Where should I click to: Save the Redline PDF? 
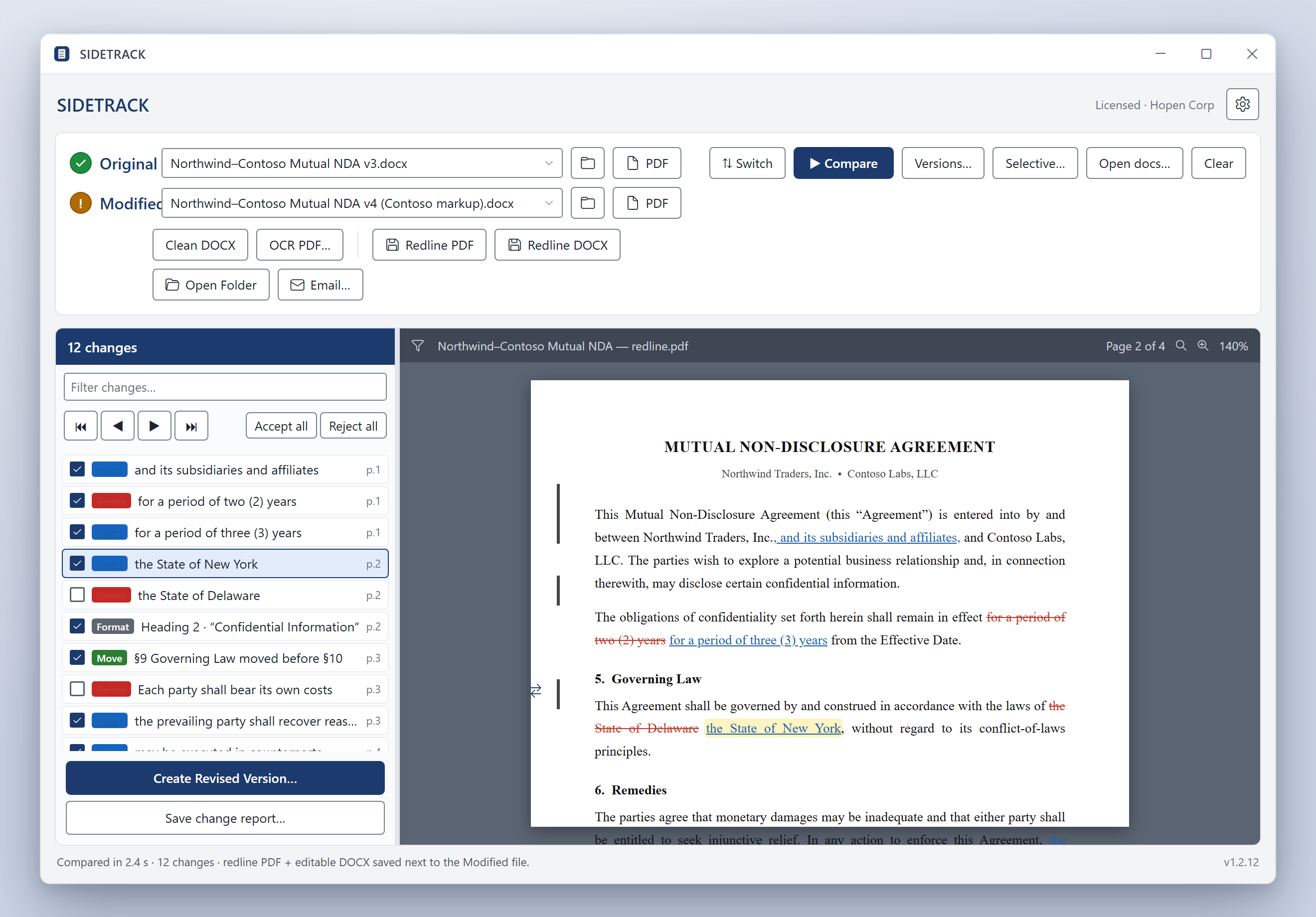(429, 245)
